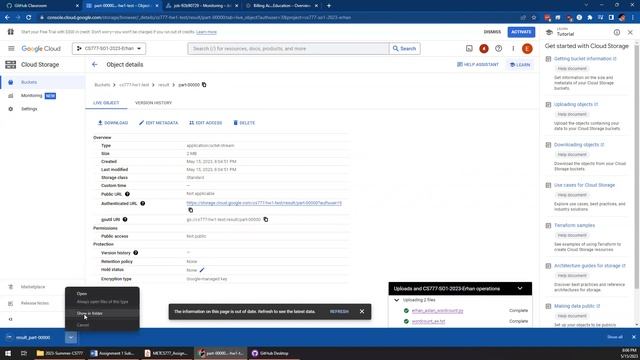Open the notifications badge
The width and height of the screenshot is (640, 360).
[x=484, y=49]
